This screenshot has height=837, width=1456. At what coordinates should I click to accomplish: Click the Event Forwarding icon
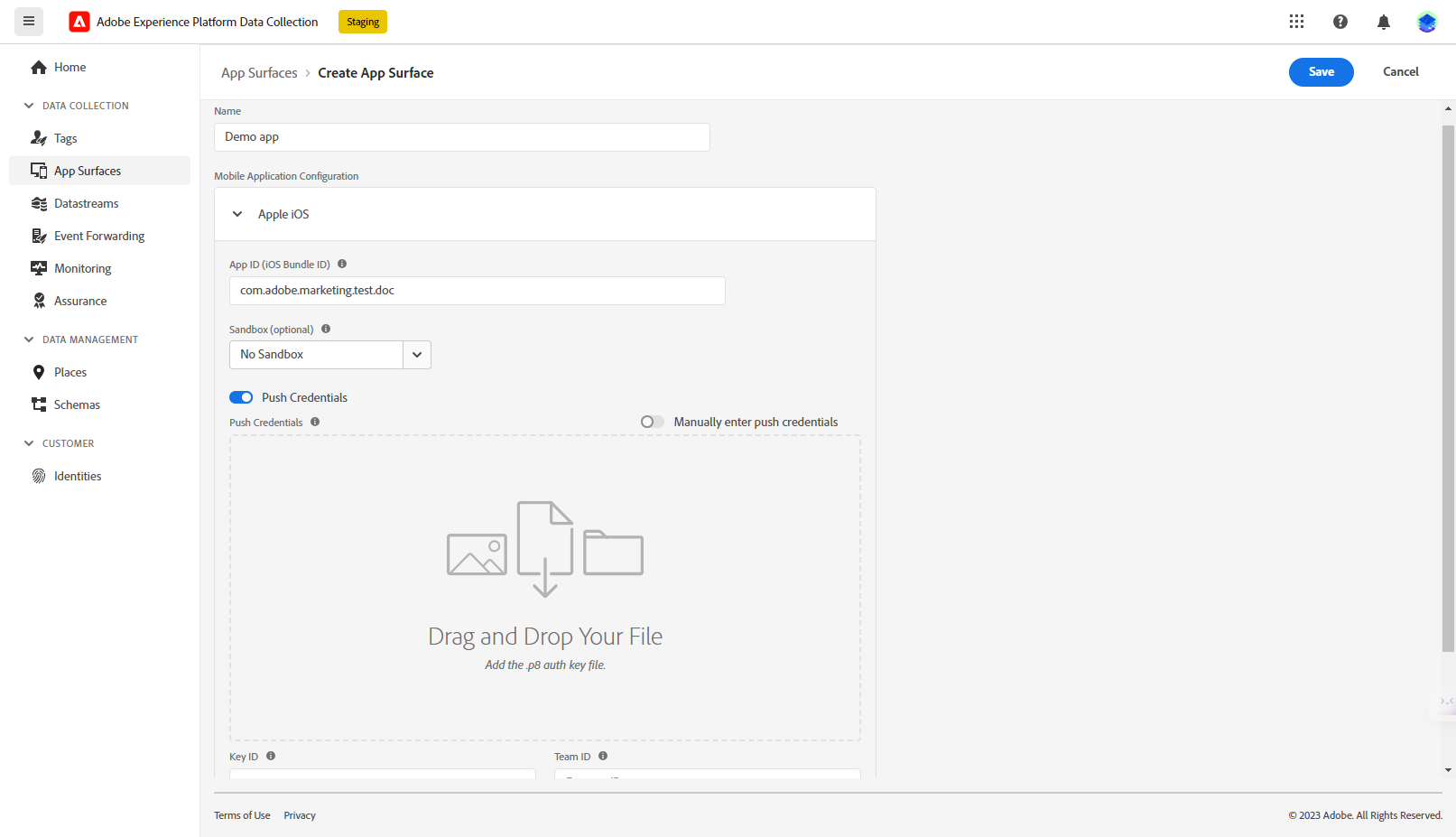coord(39,236)
